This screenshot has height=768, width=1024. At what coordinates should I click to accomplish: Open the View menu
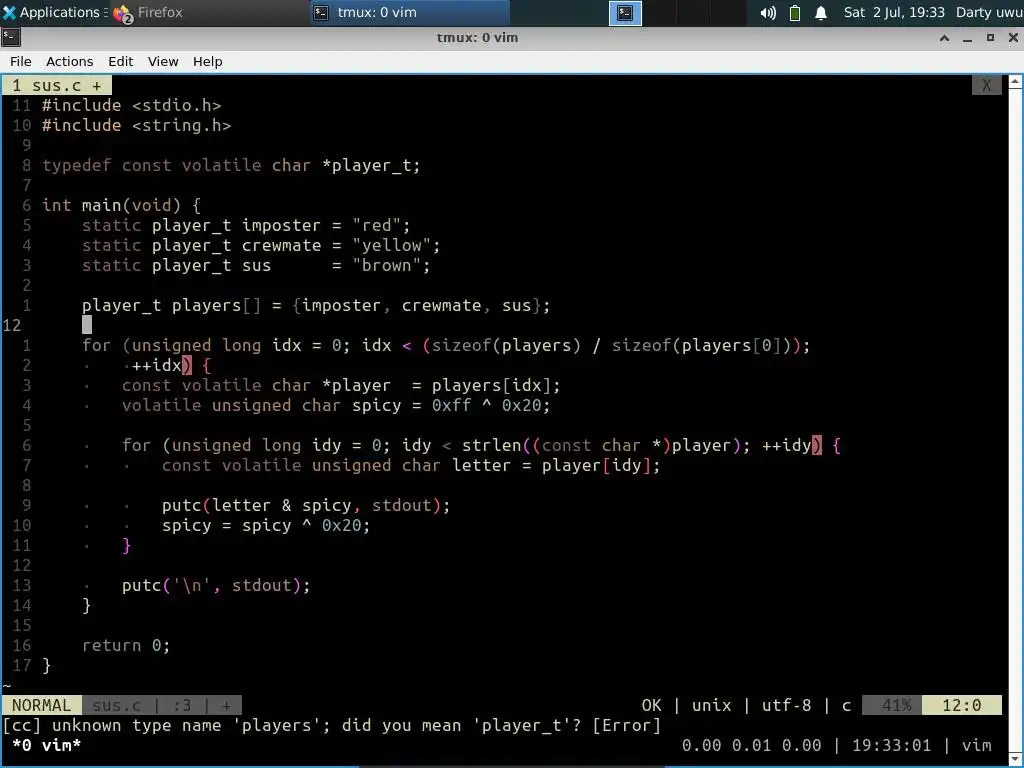tap(163, 61)
